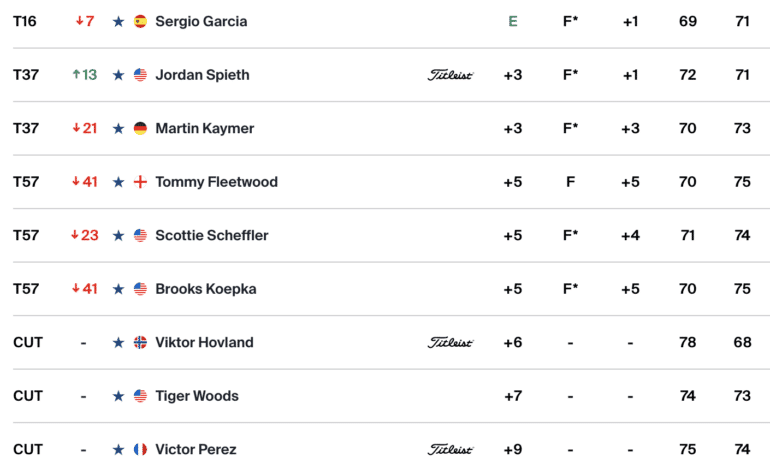This screenshot has height=475, width=770.
Task: Toggle favorite star for Tiger Woods
Action: pyautogui.click(x=118, y=396)
